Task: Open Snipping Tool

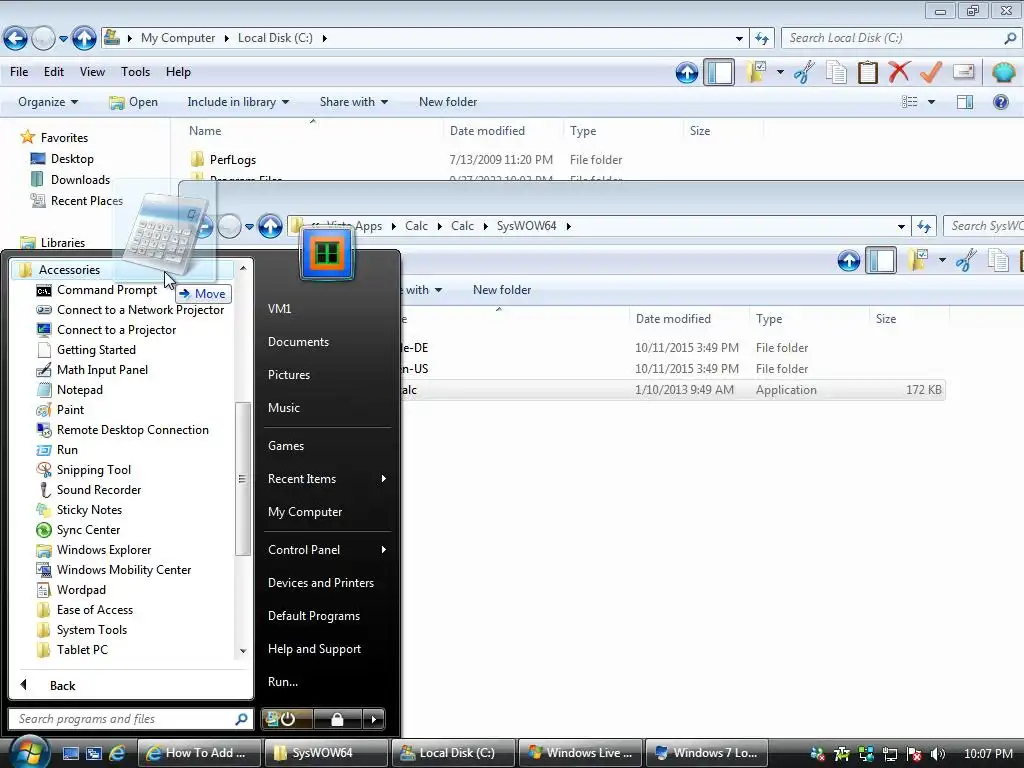Action: tap(93, 470)
